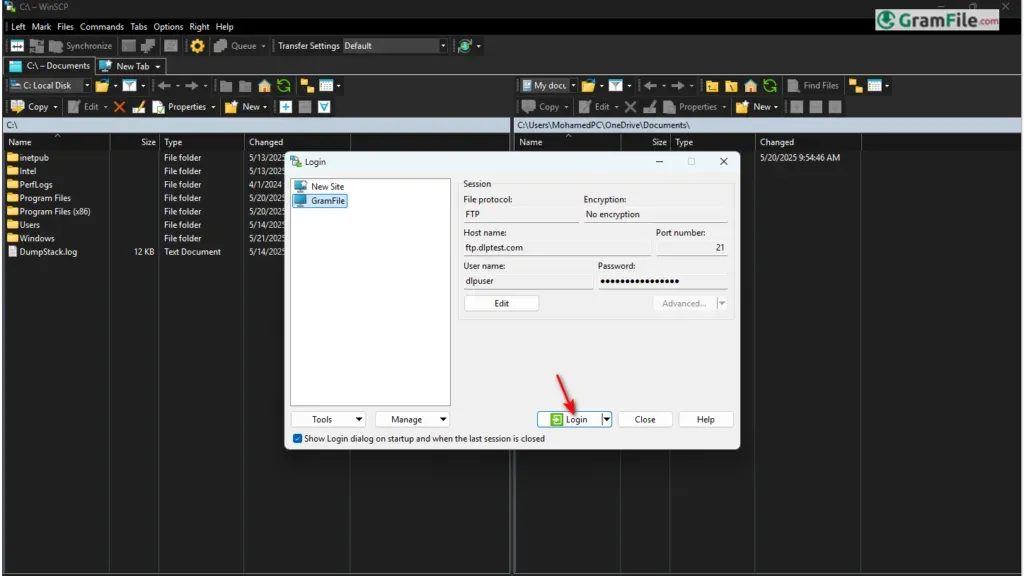Click the home directory icon in left panel
The width and height of the screenshot is (1024, 576).
(x=264, y=86)
